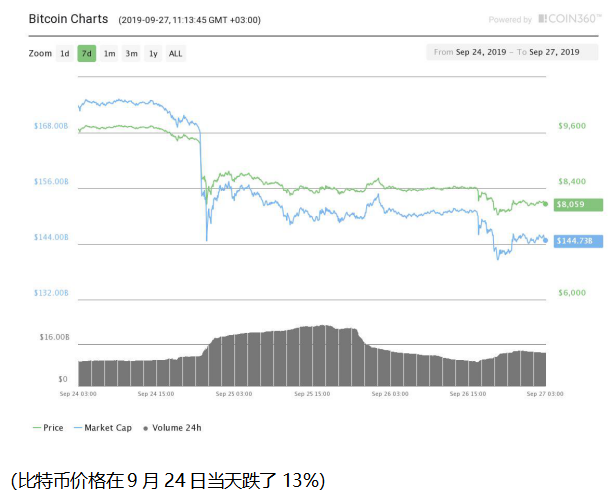This screenshot has width=616, height=498.
Task: Show ALL time range
Action: [x=175, y=53]
